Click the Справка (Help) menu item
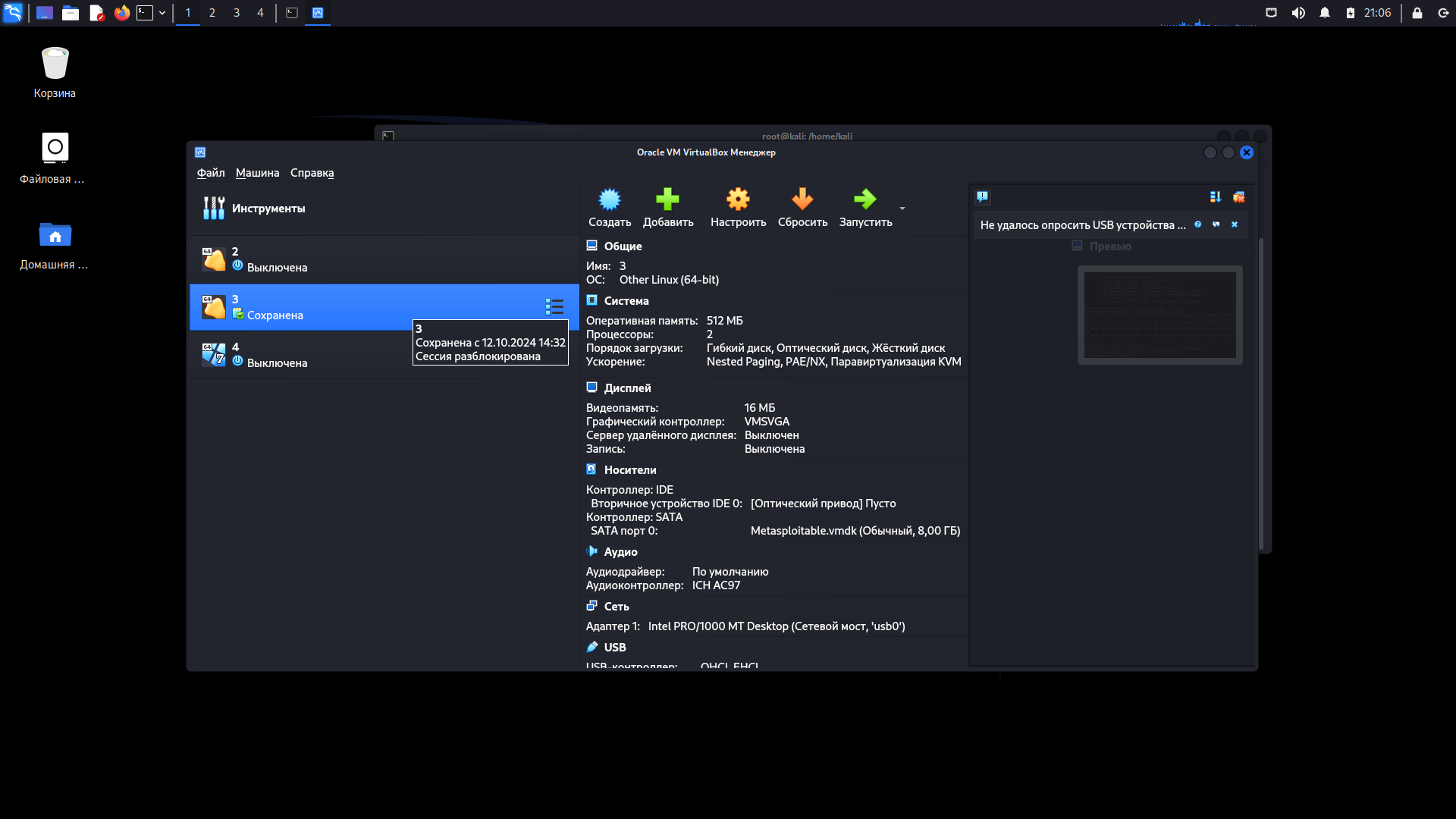 (x=312, y=172)
